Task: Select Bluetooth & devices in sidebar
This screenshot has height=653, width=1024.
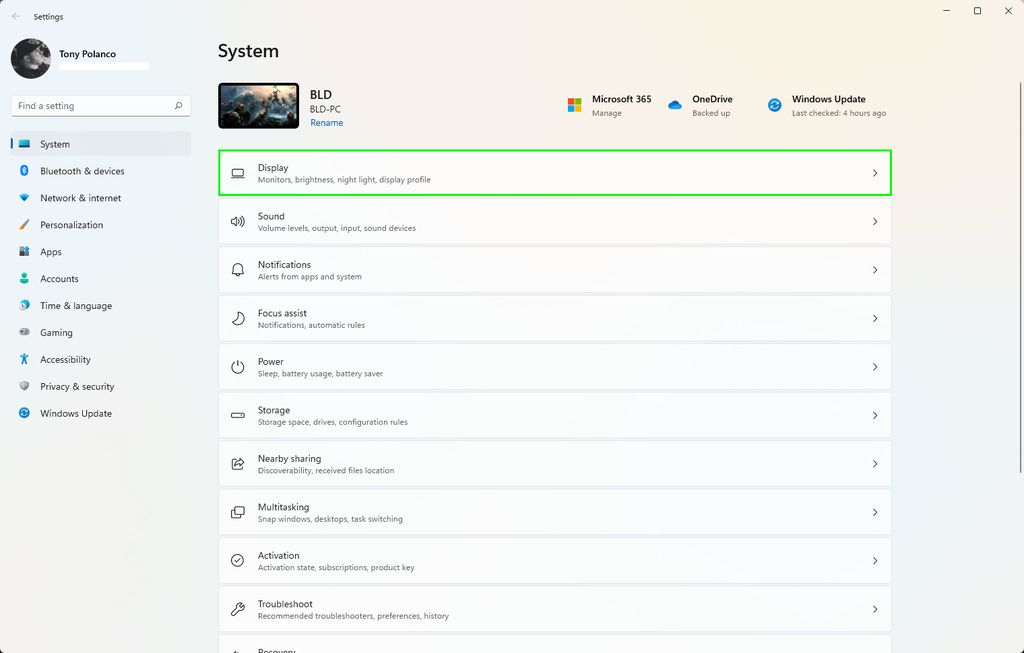Action: point(82,171)
